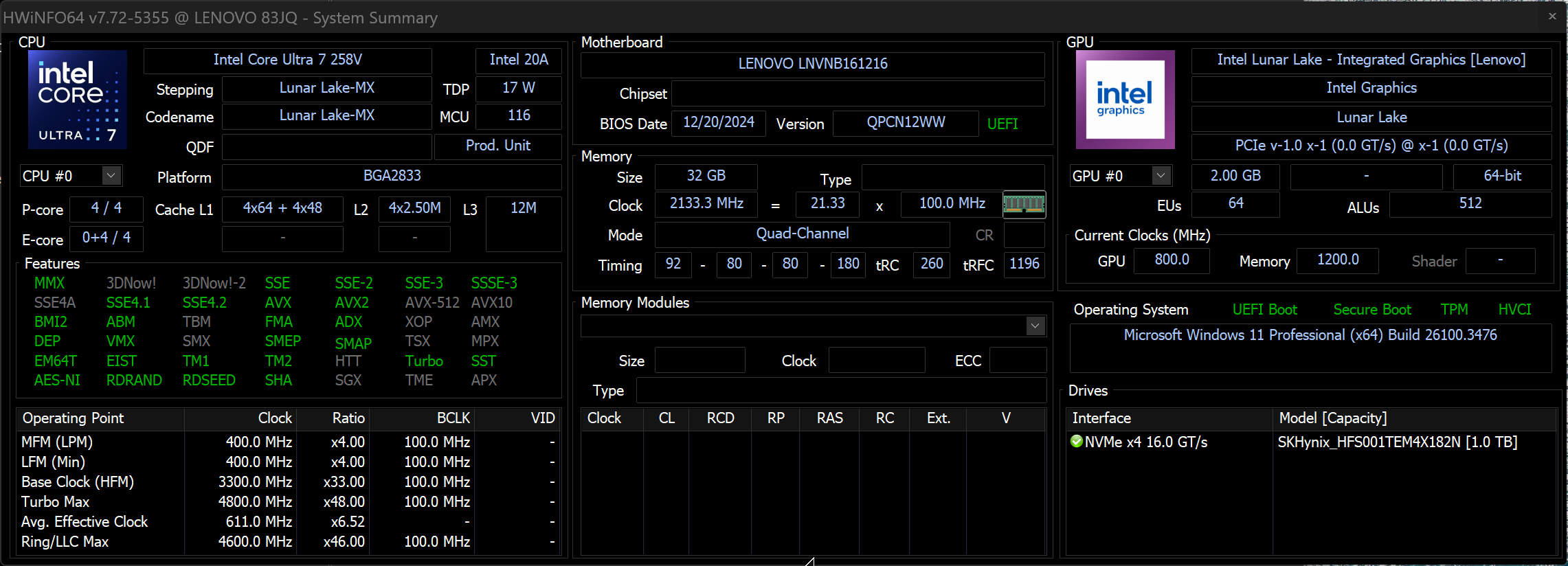
Task: Click the 64-bit bus width field
Action: [1503, 176]
